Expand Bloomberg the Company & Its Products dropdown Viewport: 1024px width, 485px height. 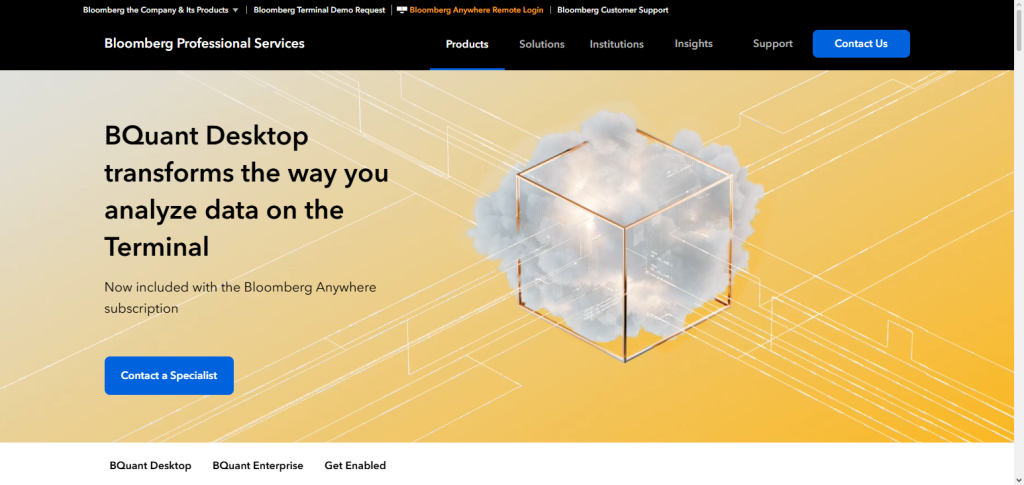click(161, 10)
